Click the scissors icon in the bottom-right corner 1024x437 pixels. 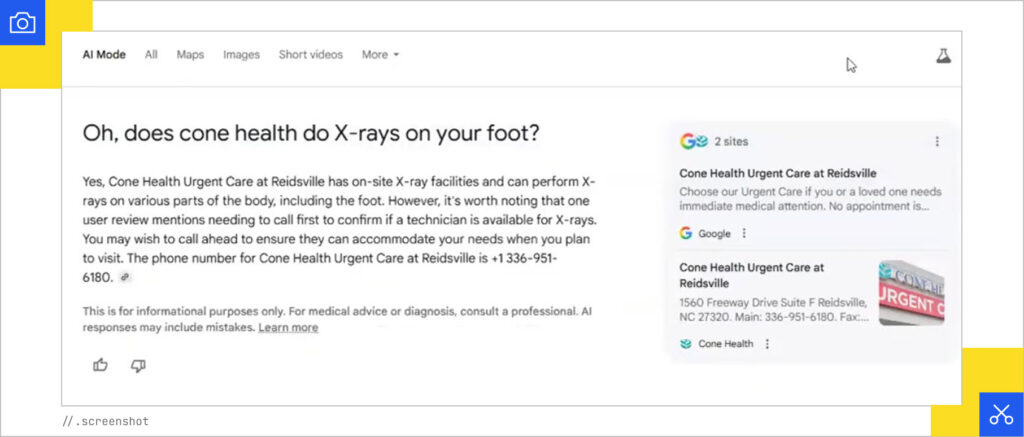(1001, 415)
